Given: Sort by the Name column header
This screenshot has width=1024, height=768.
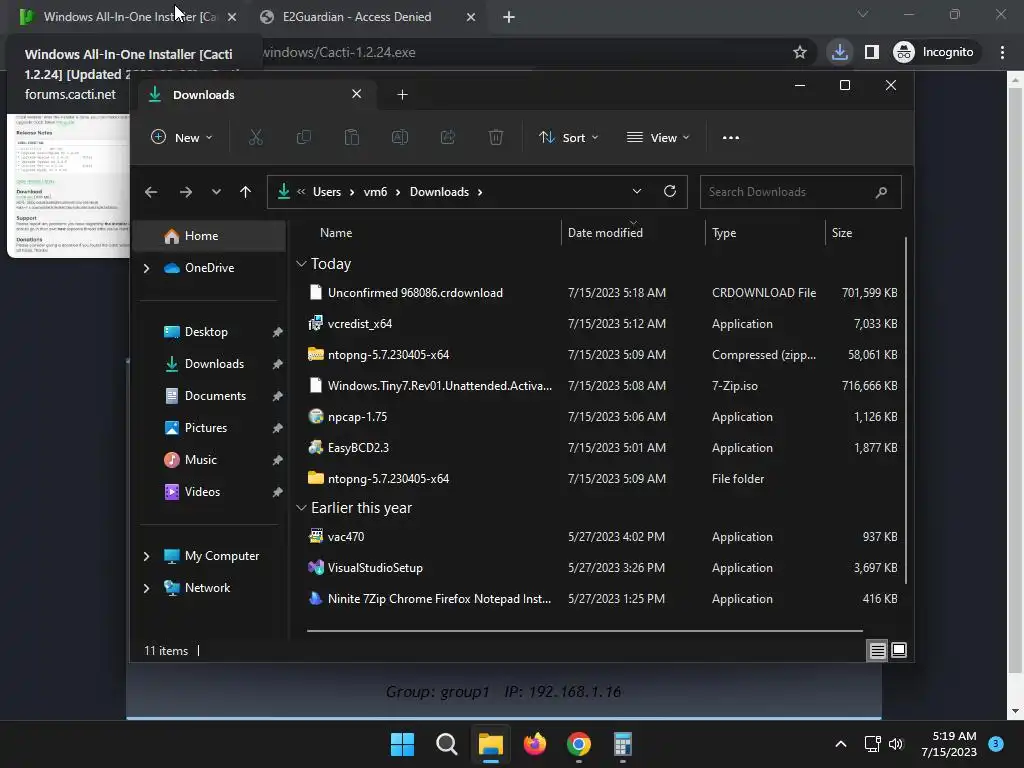Looking at the screenshot, I should (x=336, y=232).
